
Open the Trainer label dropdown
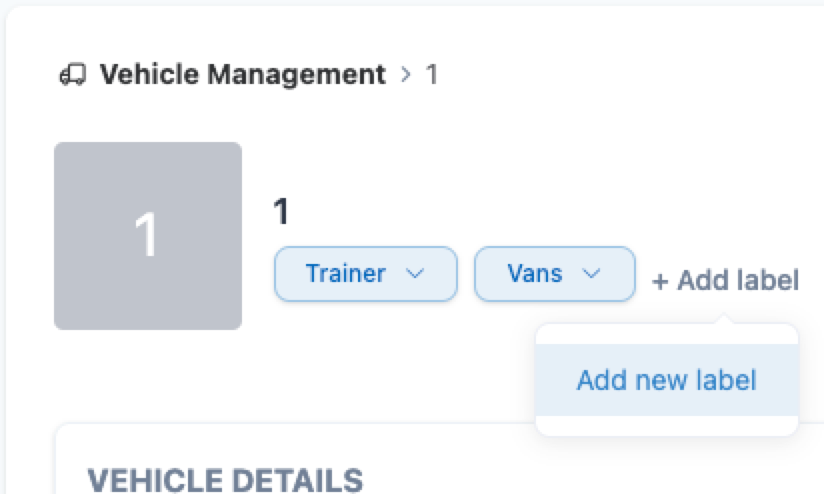point(365,273)
